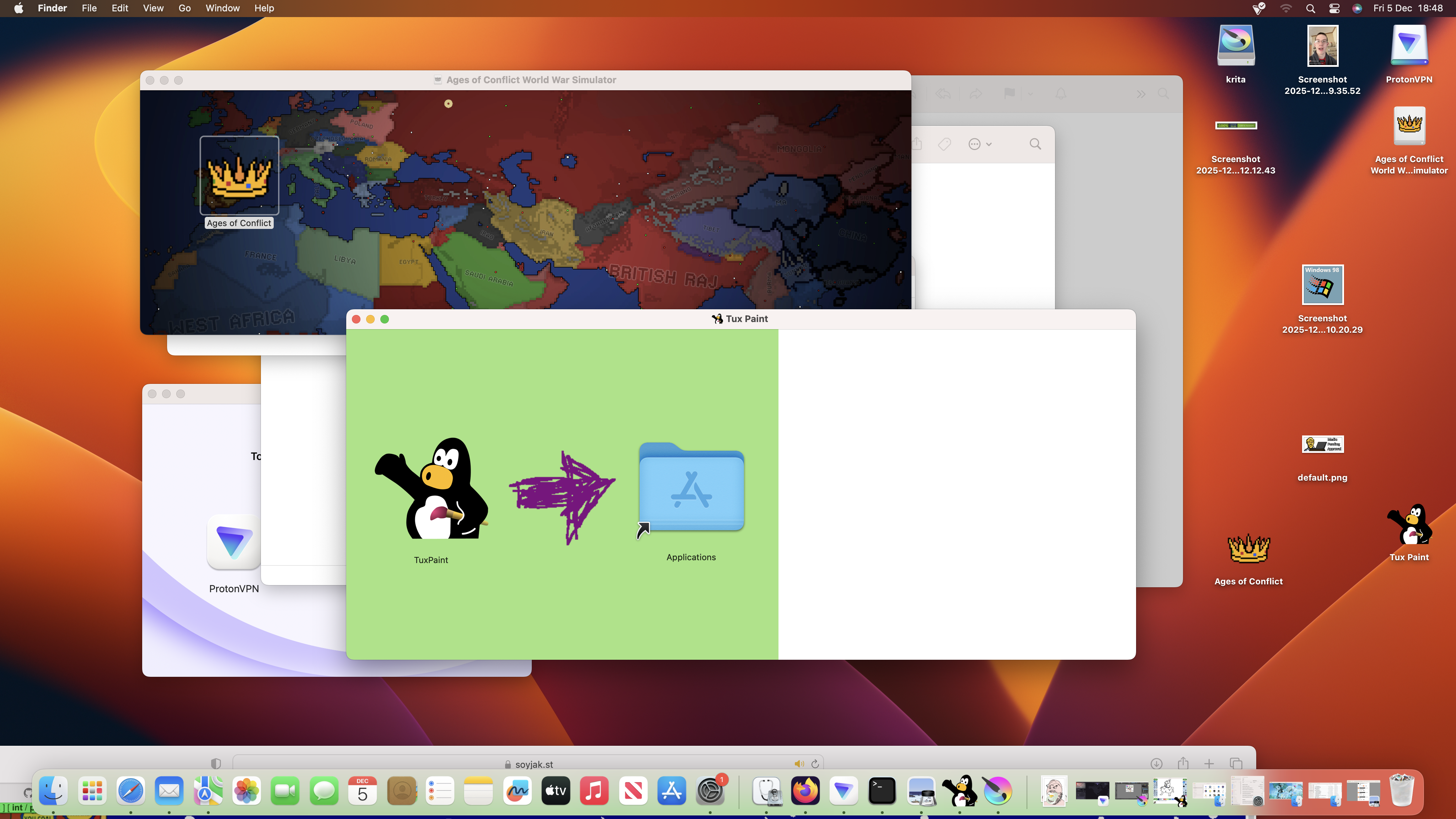Launch Firefox from the dock
This screenshot has height=819, width=1456.
click(x=805, y=791)
